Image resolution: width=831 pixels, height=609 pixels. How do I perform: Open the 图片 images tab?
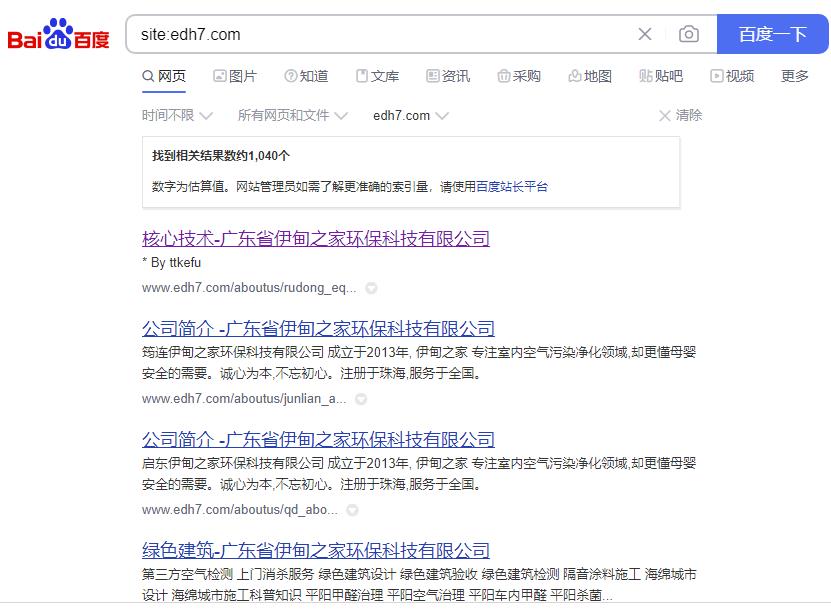(235, 76)
